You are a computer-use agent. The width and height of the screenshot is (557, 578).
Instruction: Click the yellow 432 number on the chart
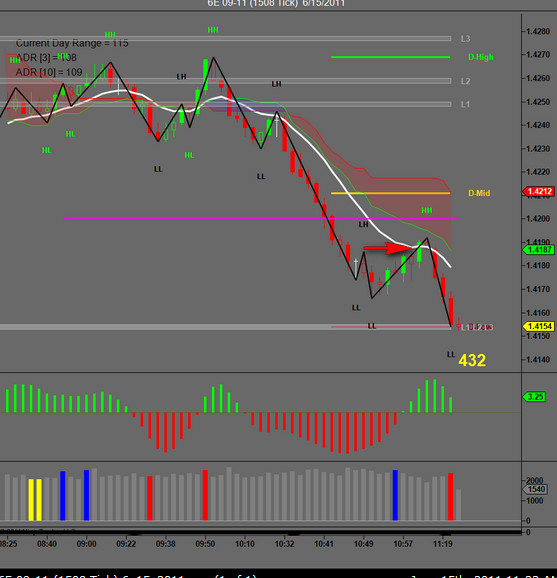472,360
